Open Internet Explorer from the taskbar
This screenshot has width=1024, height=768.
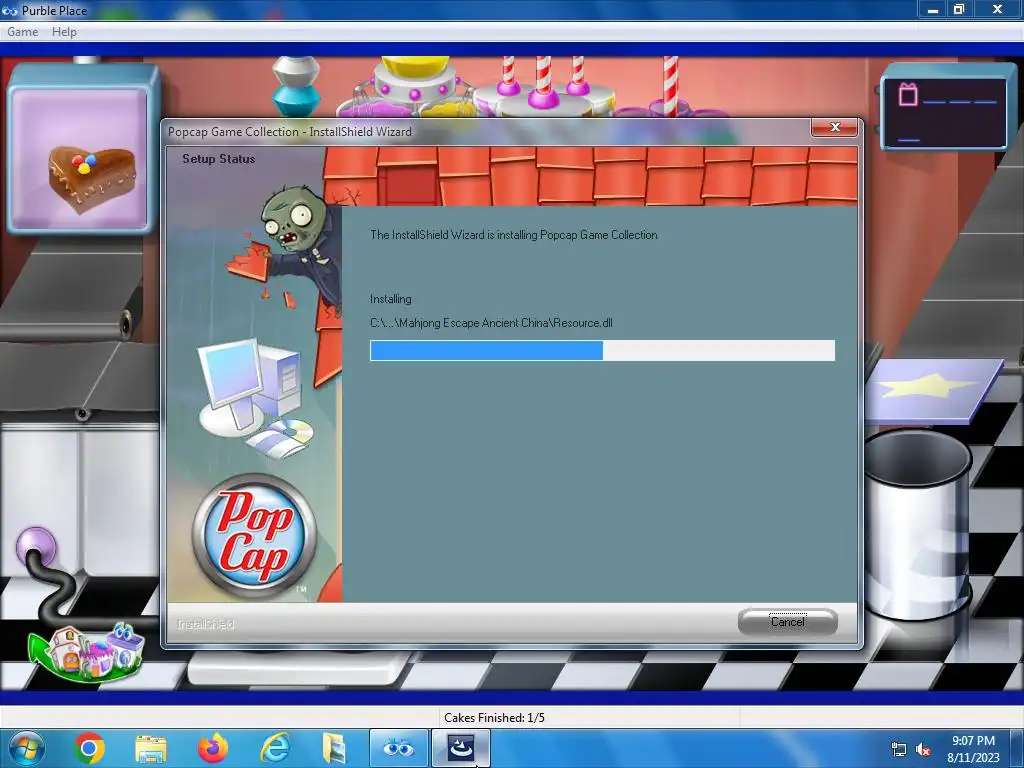(274, 748)
